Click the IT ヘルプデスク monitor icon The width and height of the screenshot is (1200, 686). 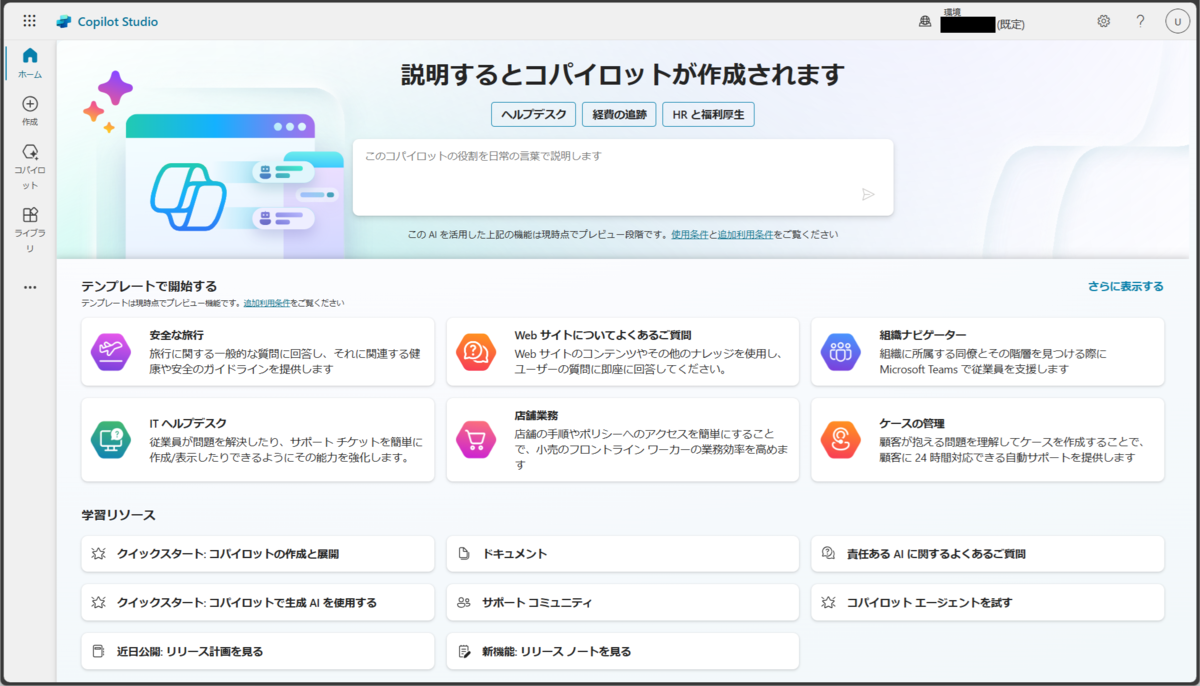(110, 439)
